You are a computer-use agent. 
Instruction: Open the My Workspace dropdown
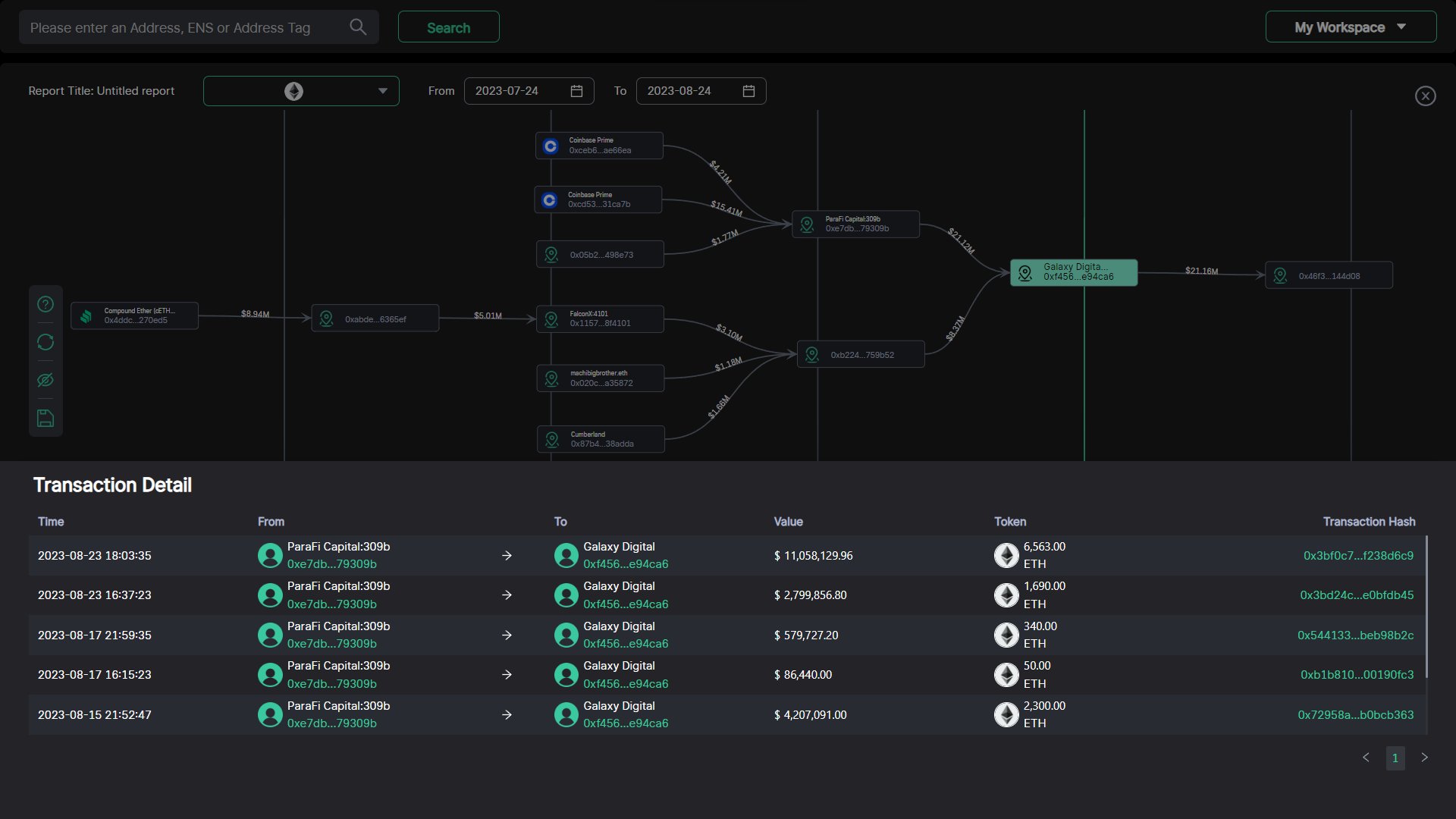point(1351,27)
